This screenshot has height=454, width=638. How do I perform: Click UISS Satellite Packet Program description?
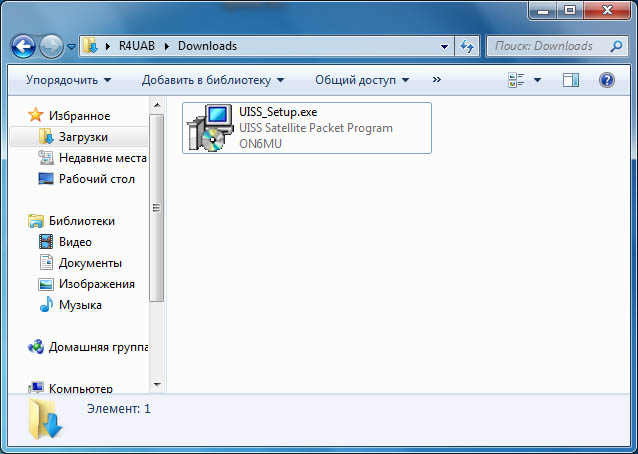(x=316, y=128)
